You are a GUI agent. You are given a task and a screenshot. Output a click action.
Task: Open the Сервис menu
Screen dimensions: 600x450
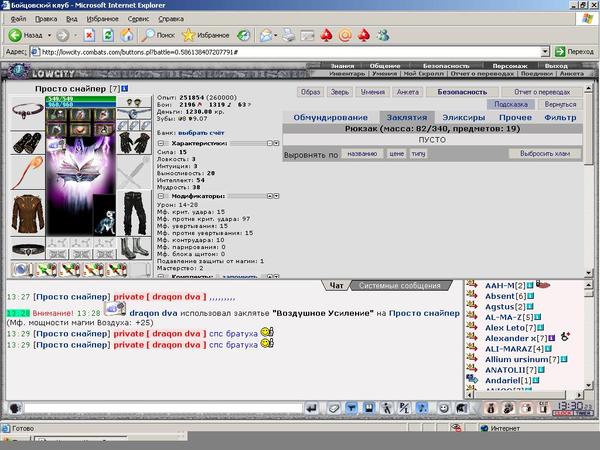138,19
